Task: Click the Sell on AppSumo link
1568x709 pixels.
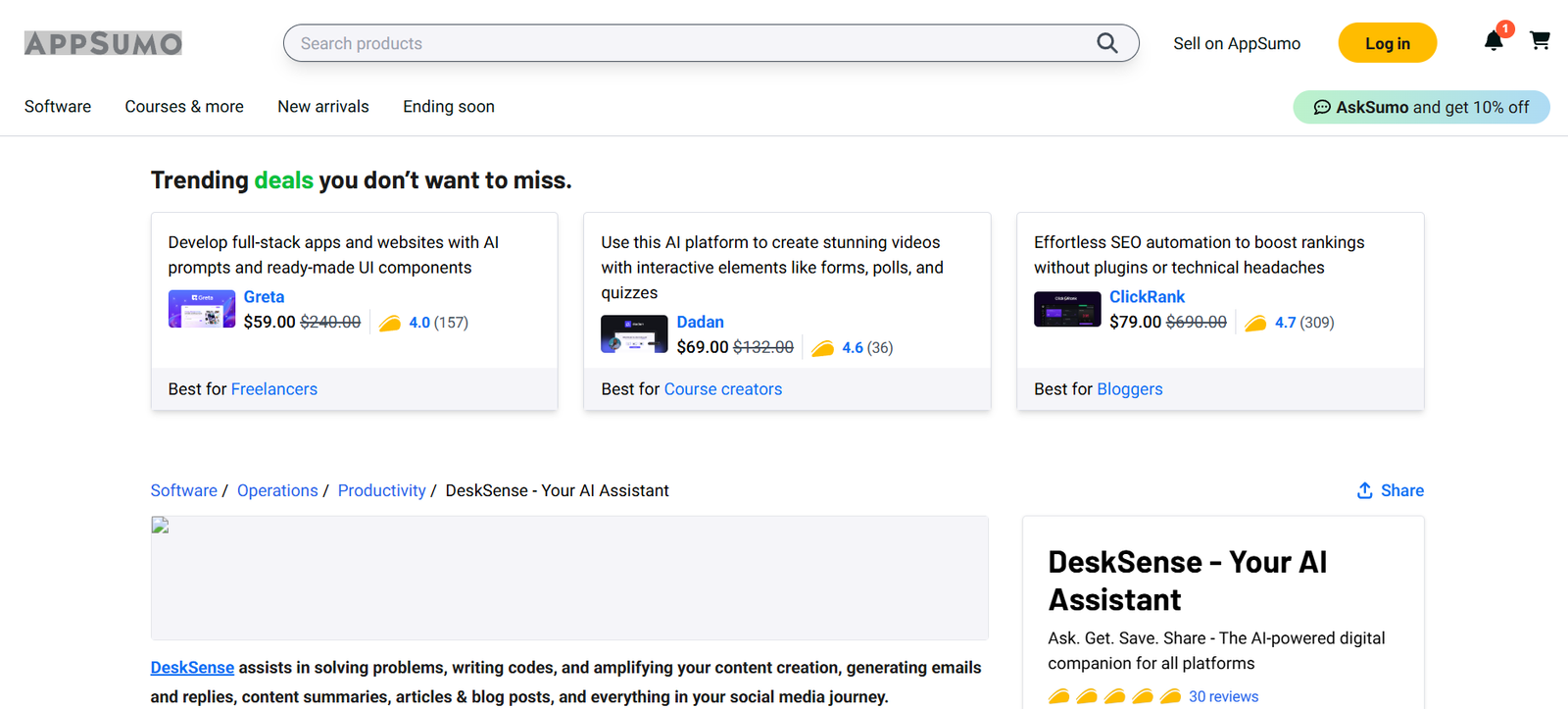Action: point(1237,43)
